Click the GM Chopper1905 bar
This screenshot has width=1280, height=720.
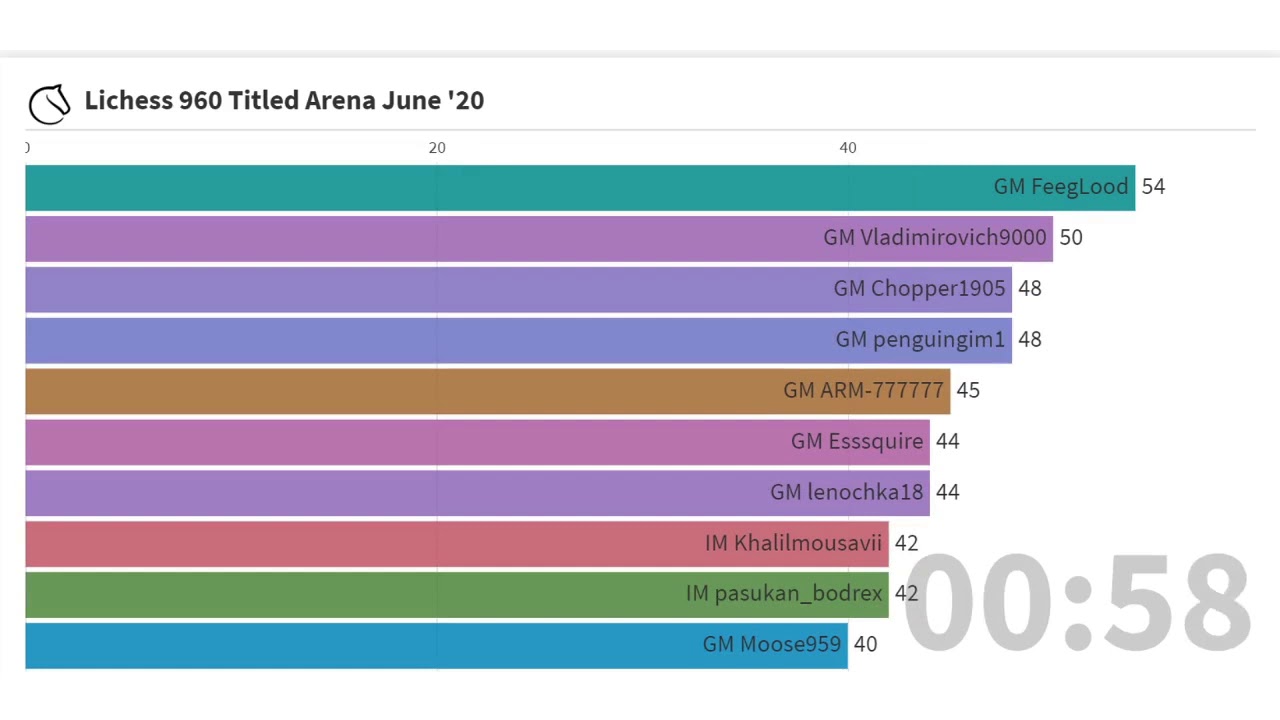(x=500, y=288)
